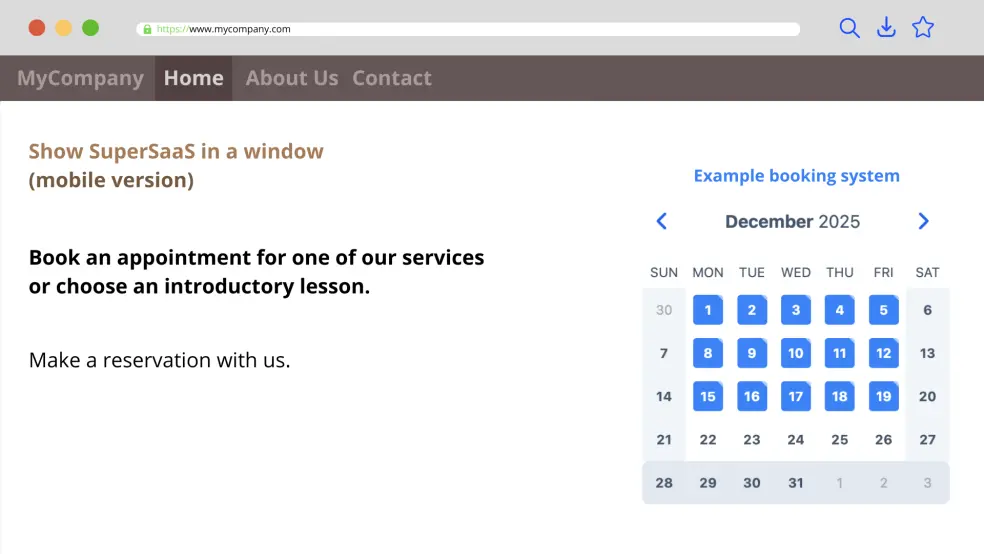
Task: Bookmark page with the star icon
Action: (x=923, y=28)
